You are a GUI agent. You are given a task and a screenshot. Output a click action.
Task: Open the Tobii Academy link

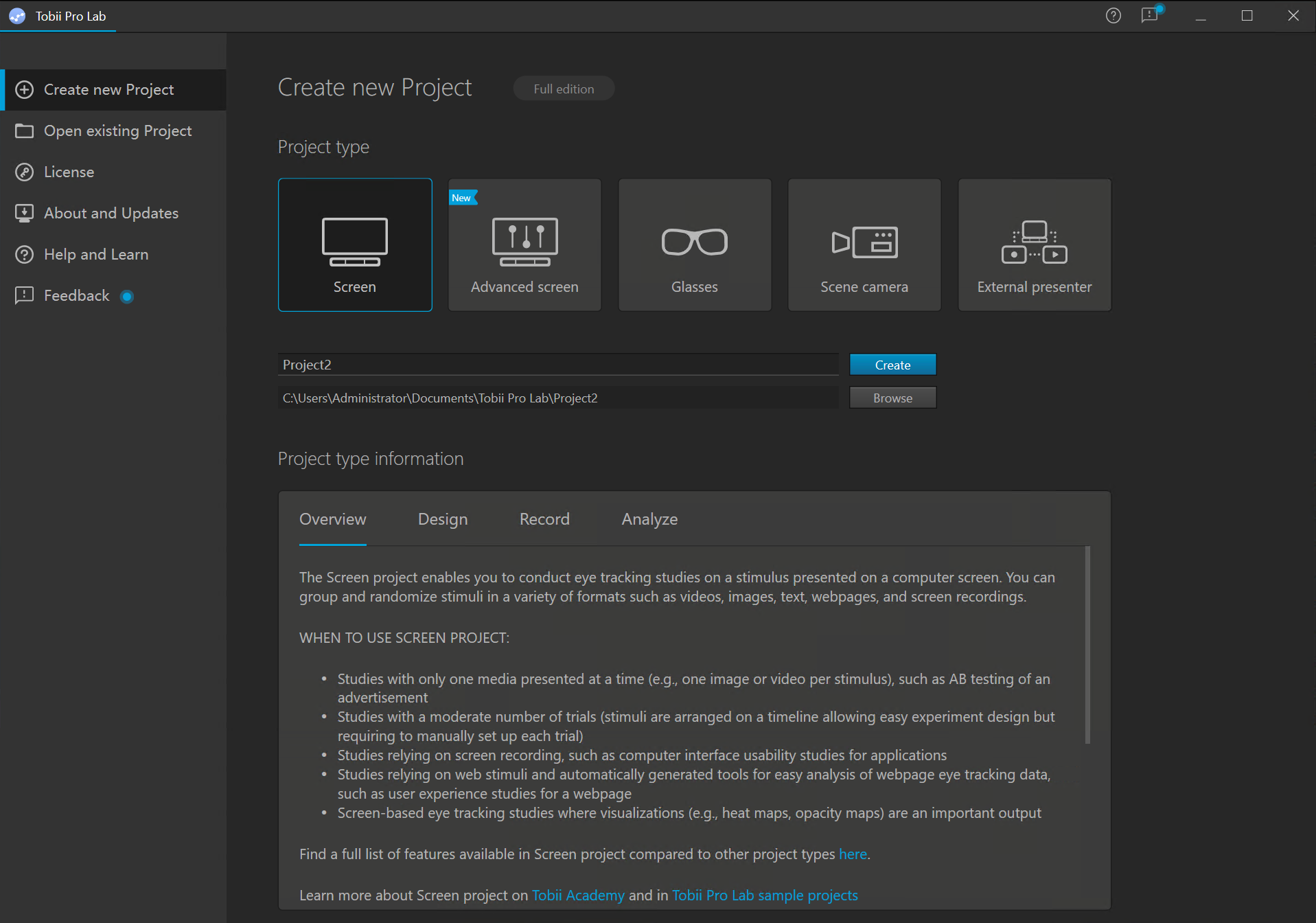[x=579, y=896]
